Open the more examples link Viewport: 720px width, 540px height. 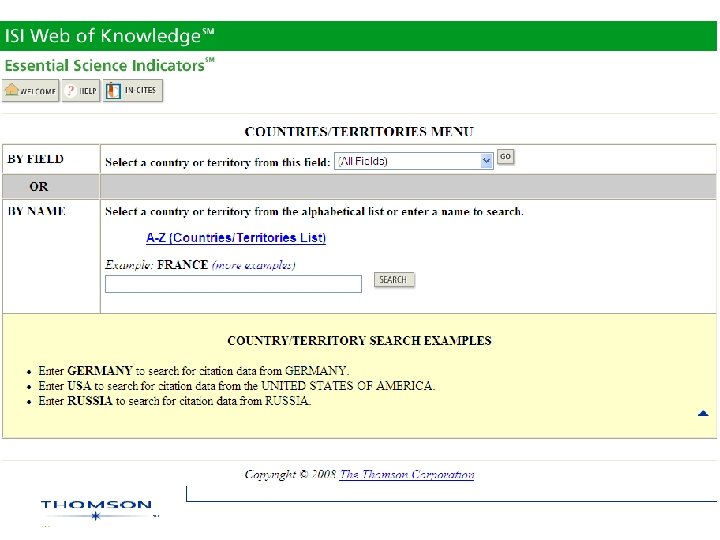tap(253, 265)
